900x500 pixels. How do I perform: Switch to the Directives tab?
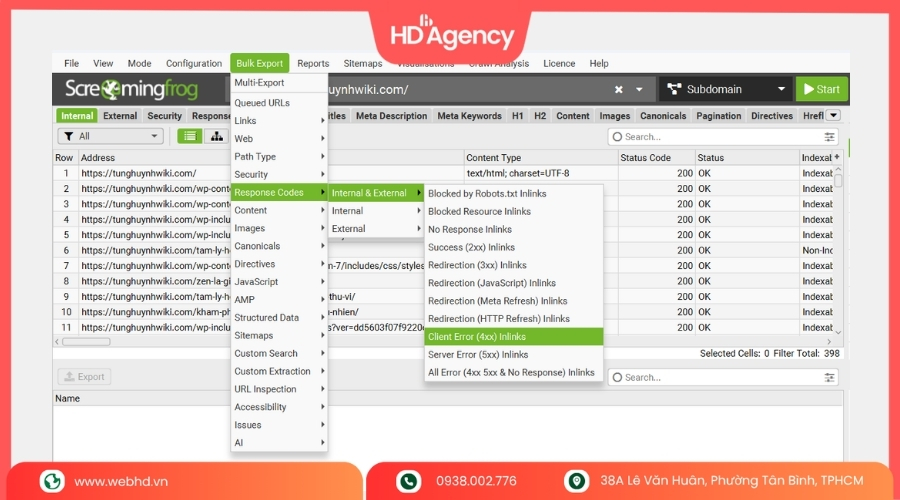771,115
